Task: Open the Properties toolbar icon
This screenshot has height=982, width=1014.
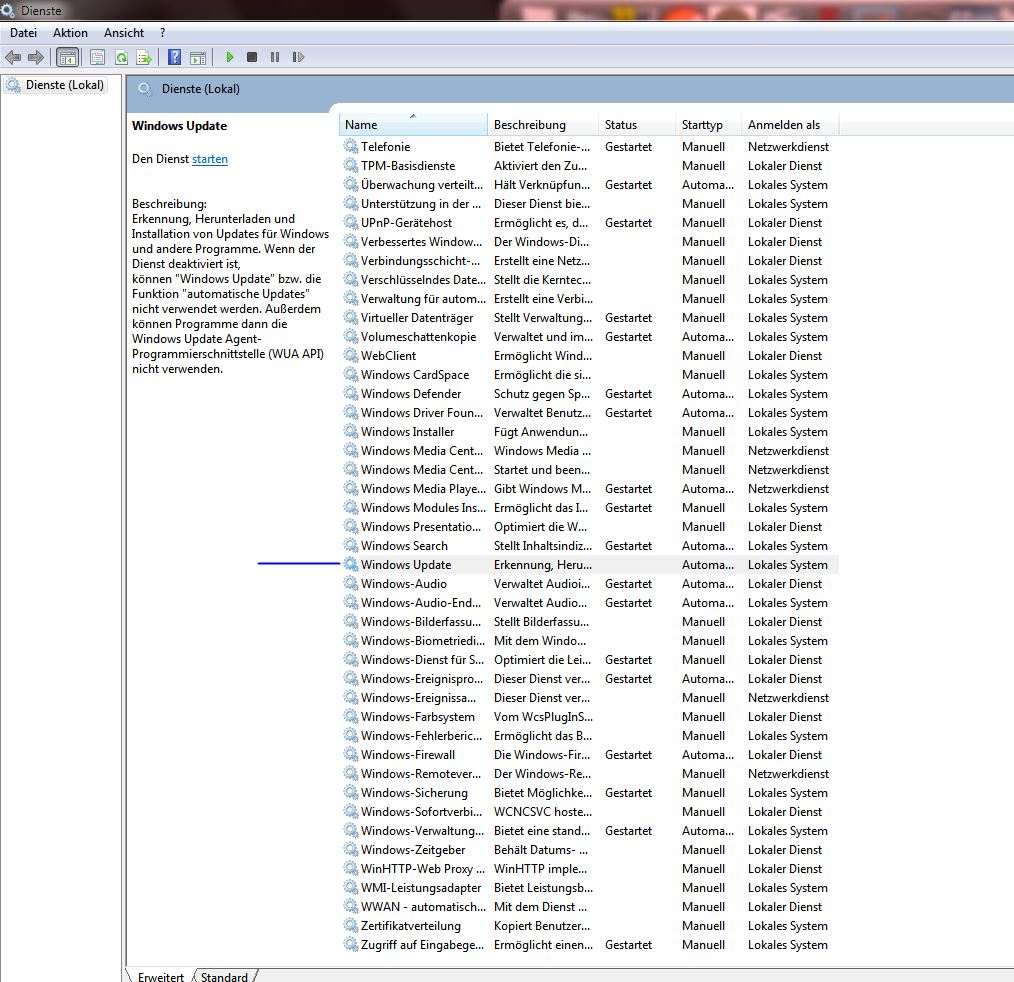Action: 98,58
